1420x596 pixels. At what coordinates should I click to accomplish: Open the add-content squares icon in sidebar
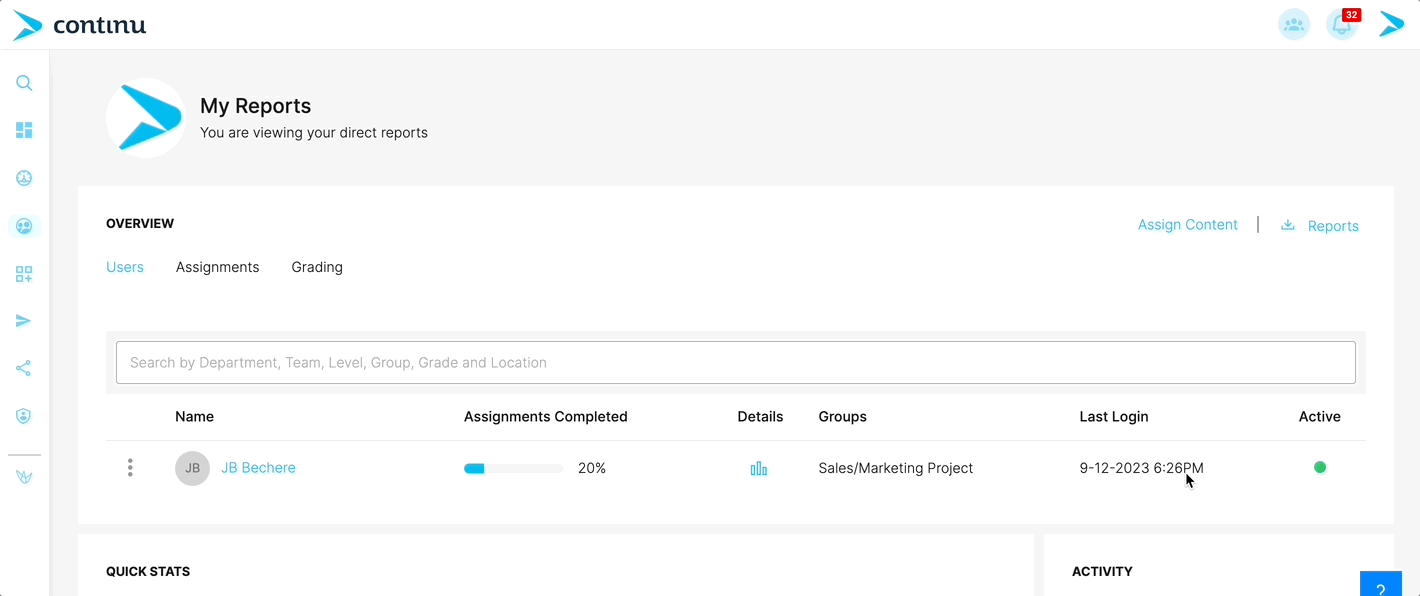24,274
